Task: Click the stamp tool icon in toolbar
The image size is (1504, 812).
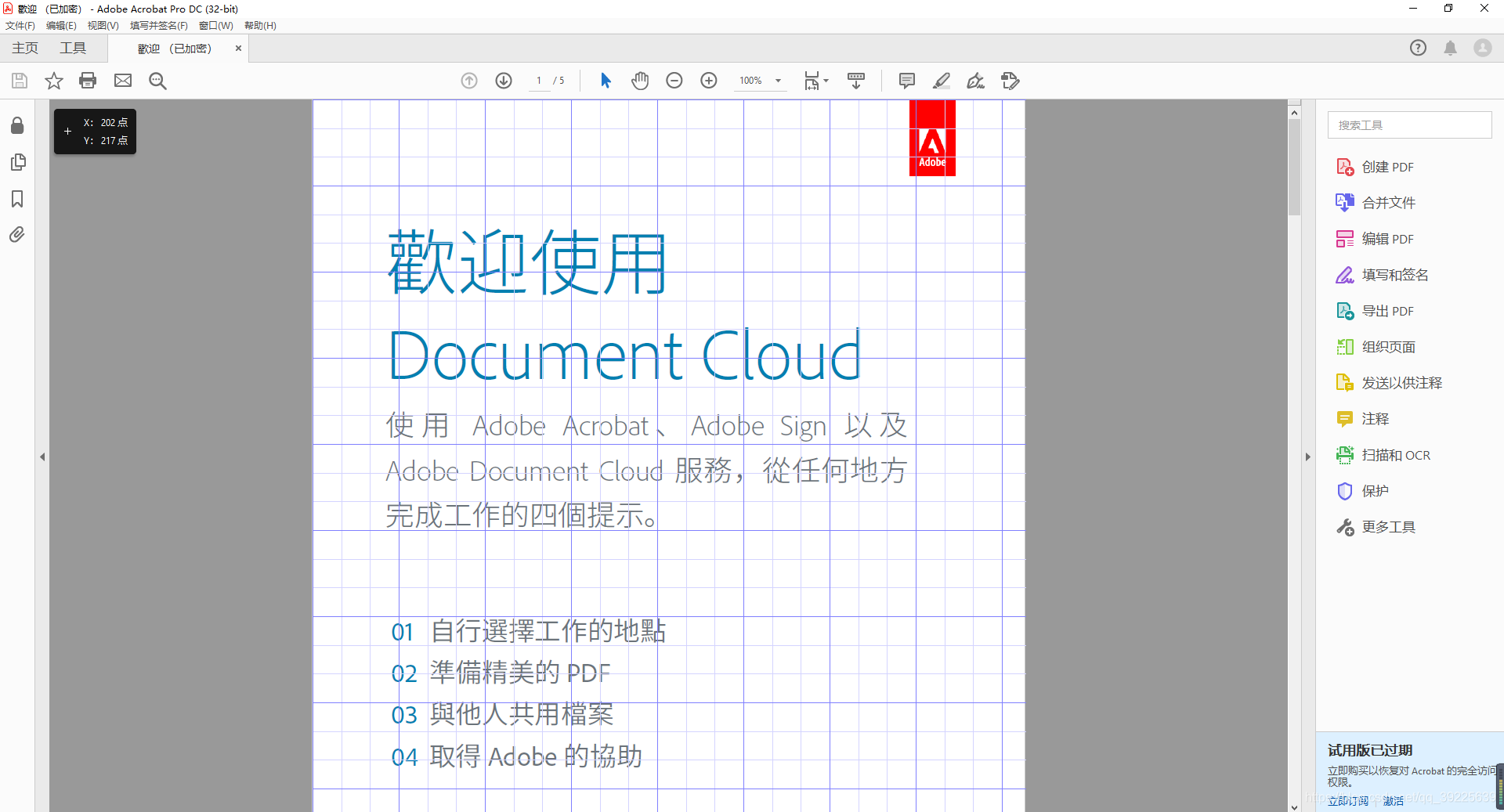Action: [x=1010, y=81]
